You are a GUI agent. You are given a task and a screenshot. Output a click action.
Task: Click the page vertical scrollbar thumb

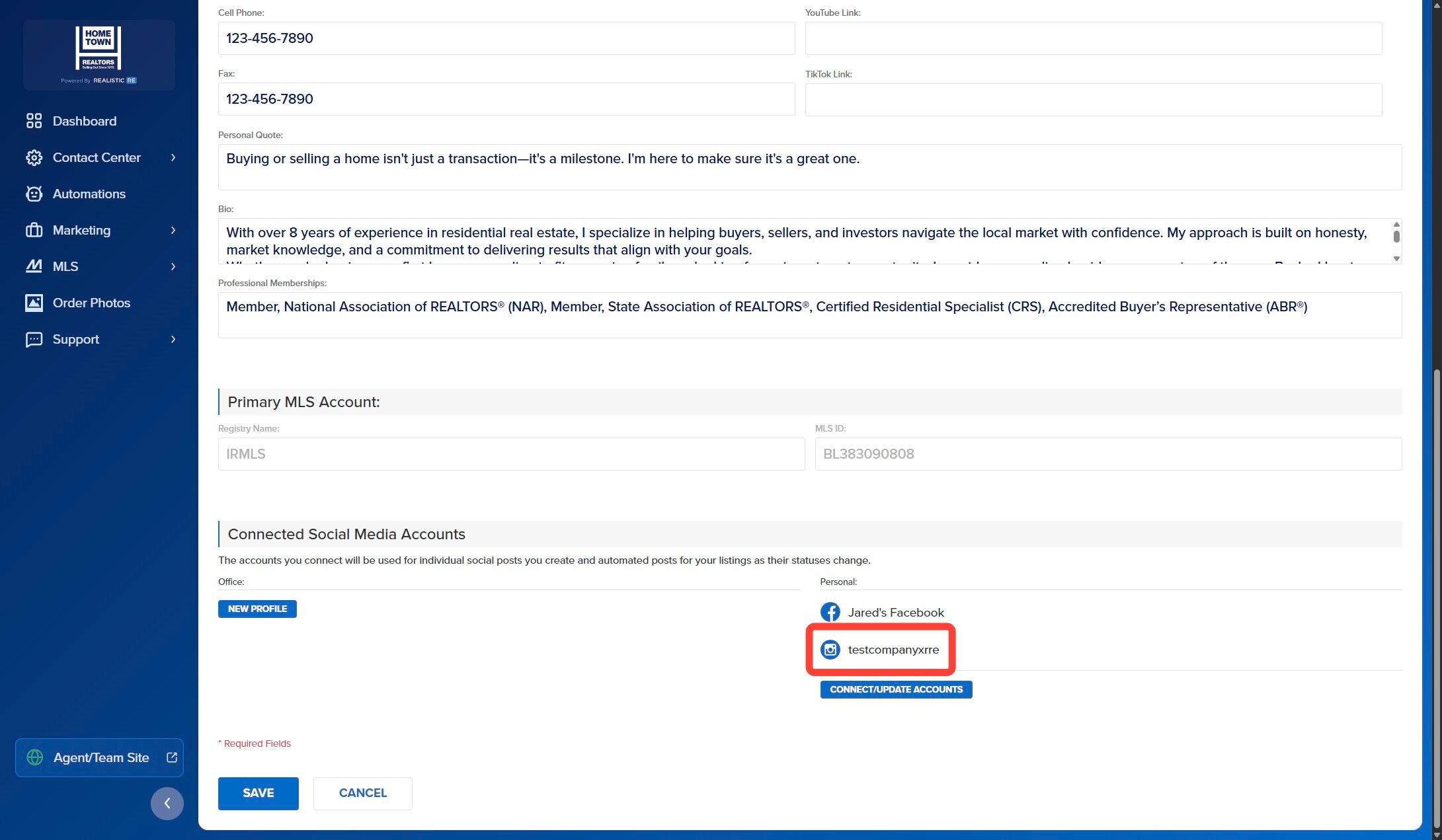click(1436, 598)
